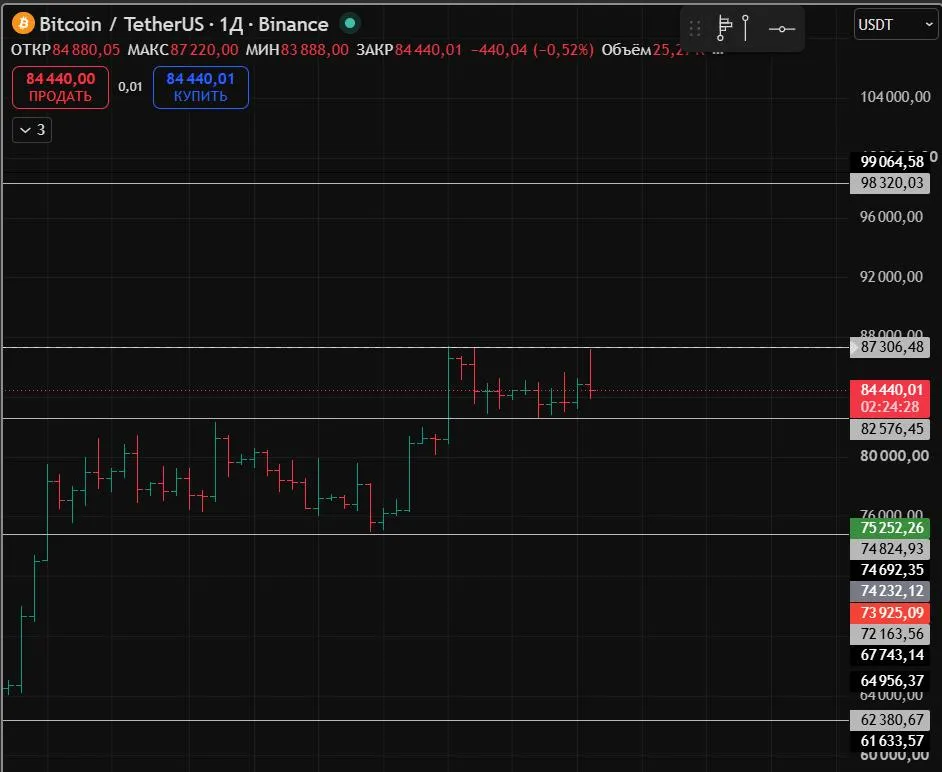Open the three-dots more menu after Объём
Screen dimensions: 942x772
718,50
